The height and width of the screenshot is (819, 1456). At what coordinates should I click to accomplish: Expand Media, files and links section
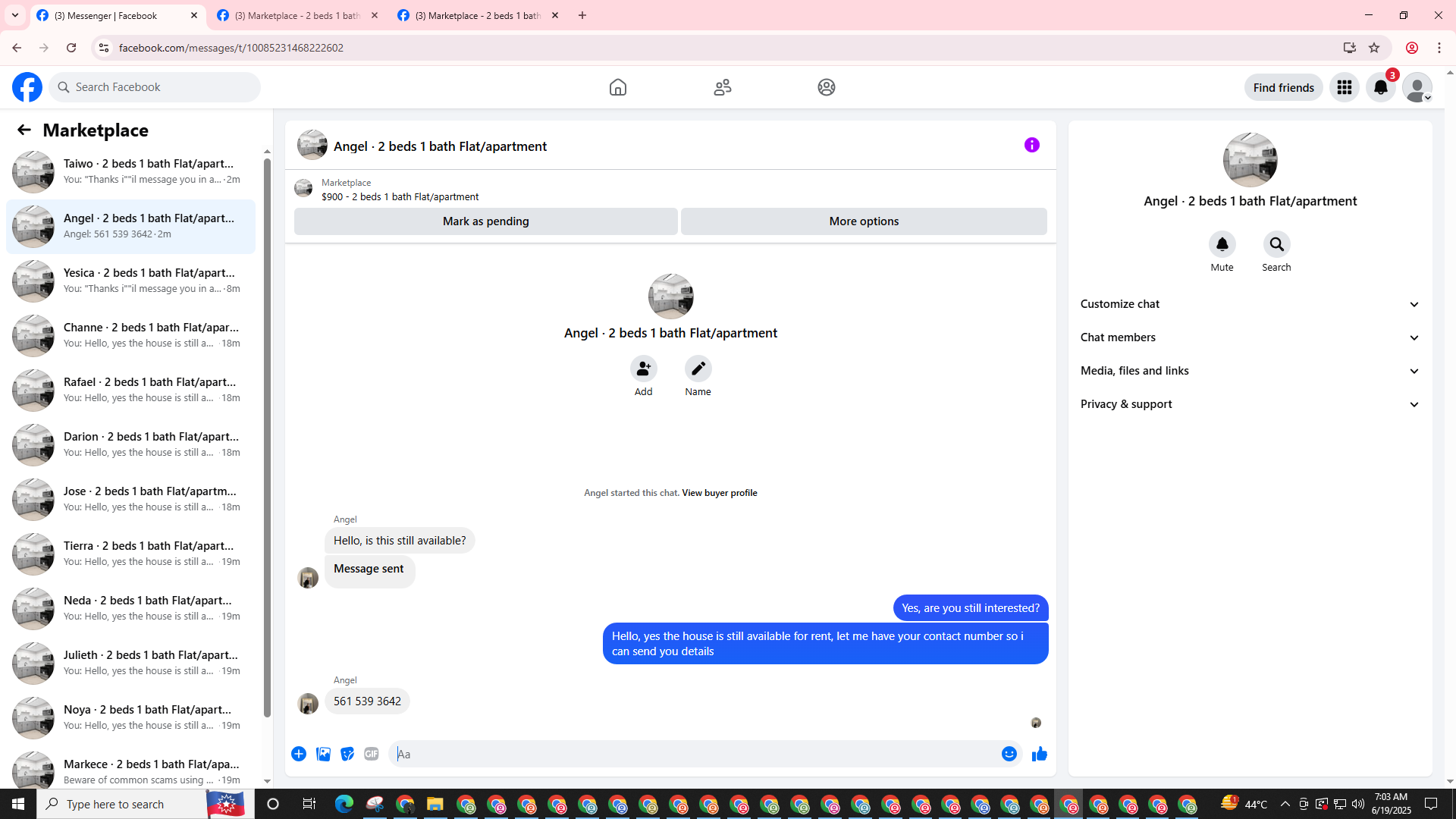(1250, 371)
